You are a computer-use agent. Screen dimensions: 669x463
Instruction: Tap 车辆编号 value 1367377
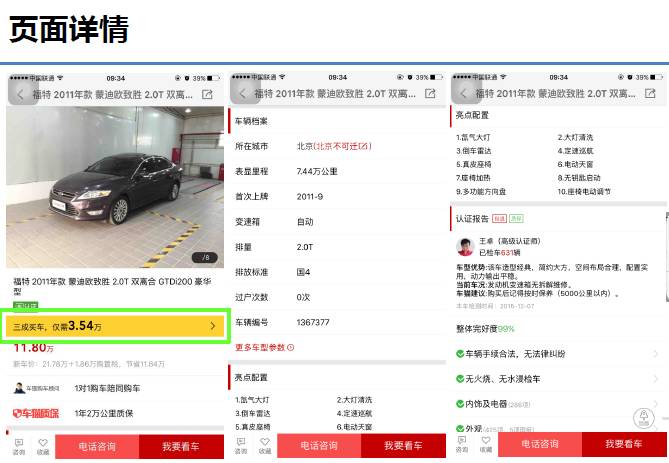tap(313, 322)
